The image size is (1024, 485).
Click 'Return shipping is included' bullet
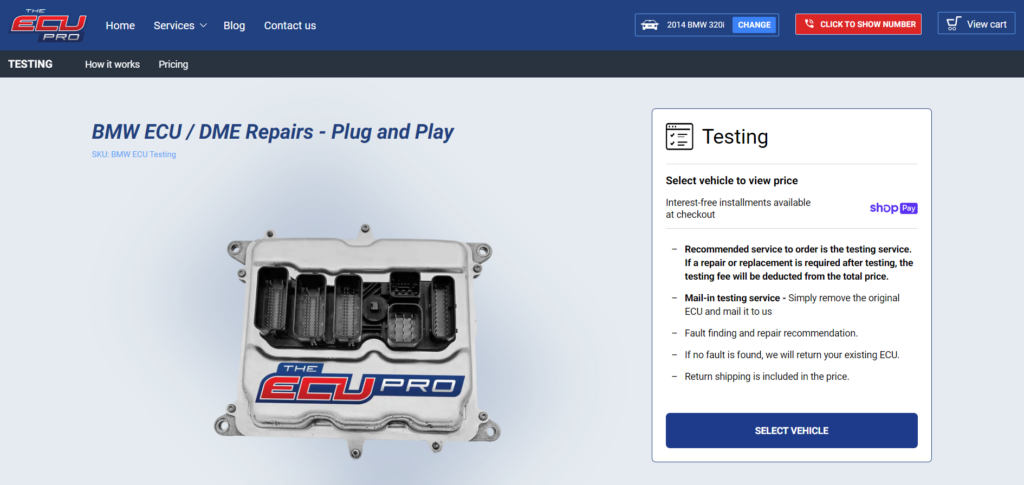(767, 377)
